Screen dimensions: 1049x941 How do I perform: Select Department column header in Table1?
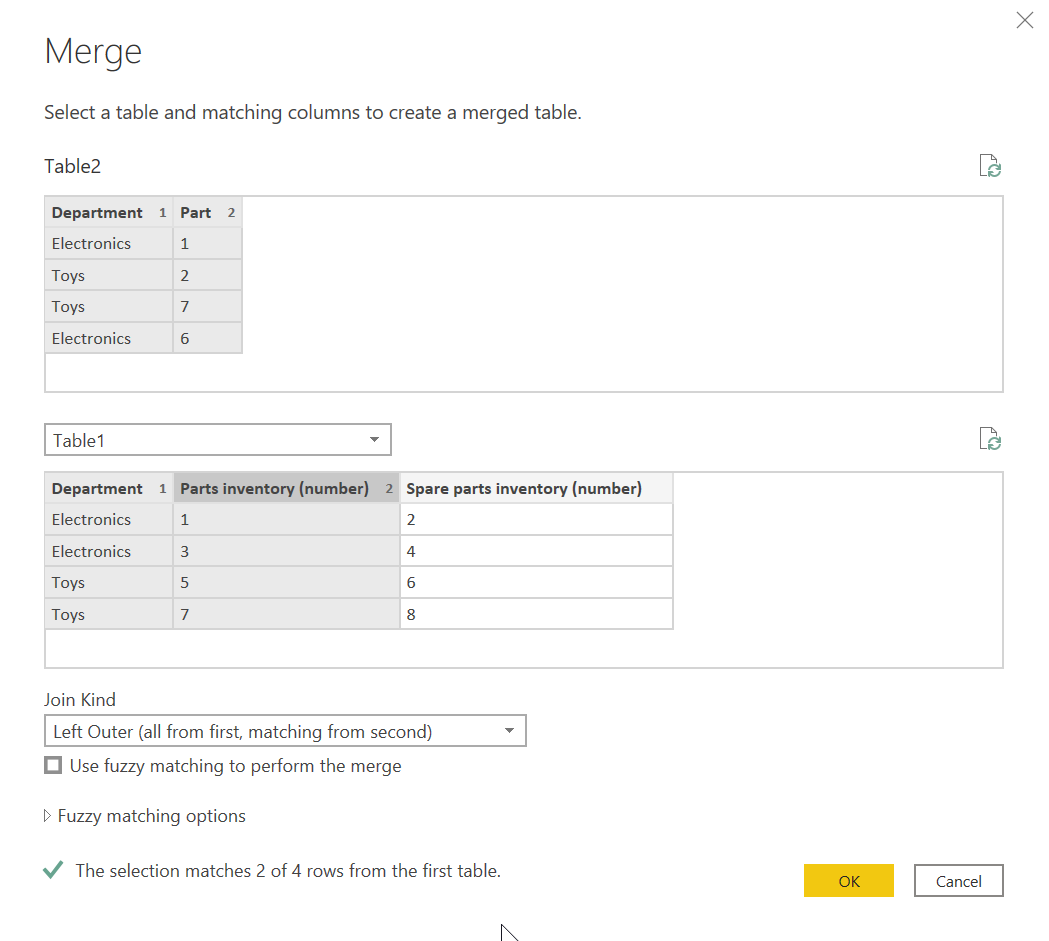pos(108,489)
